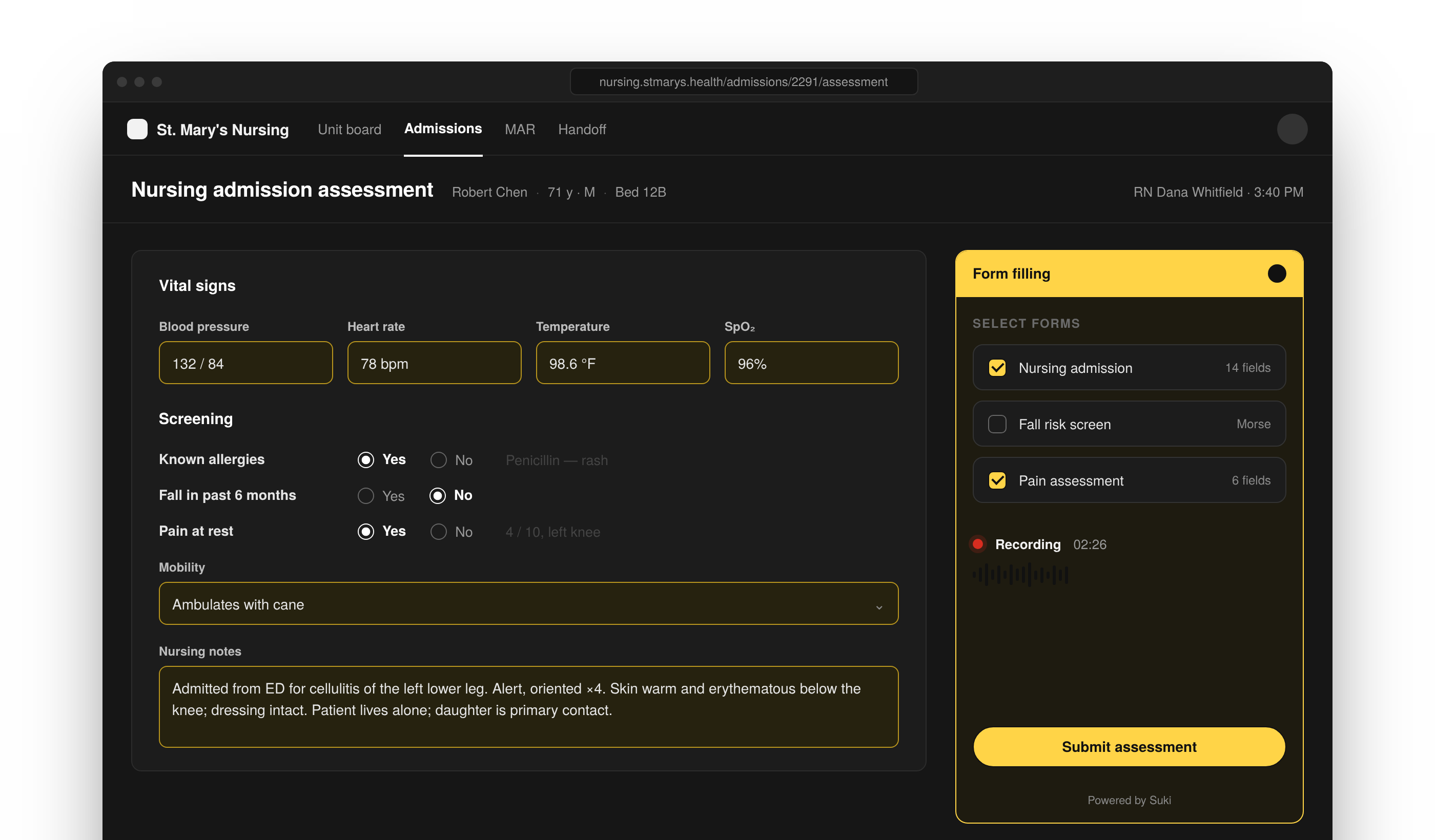This screenshot has height=840, width=1435.
Task: Click the 14 fields label
Action: point(1247,368)
